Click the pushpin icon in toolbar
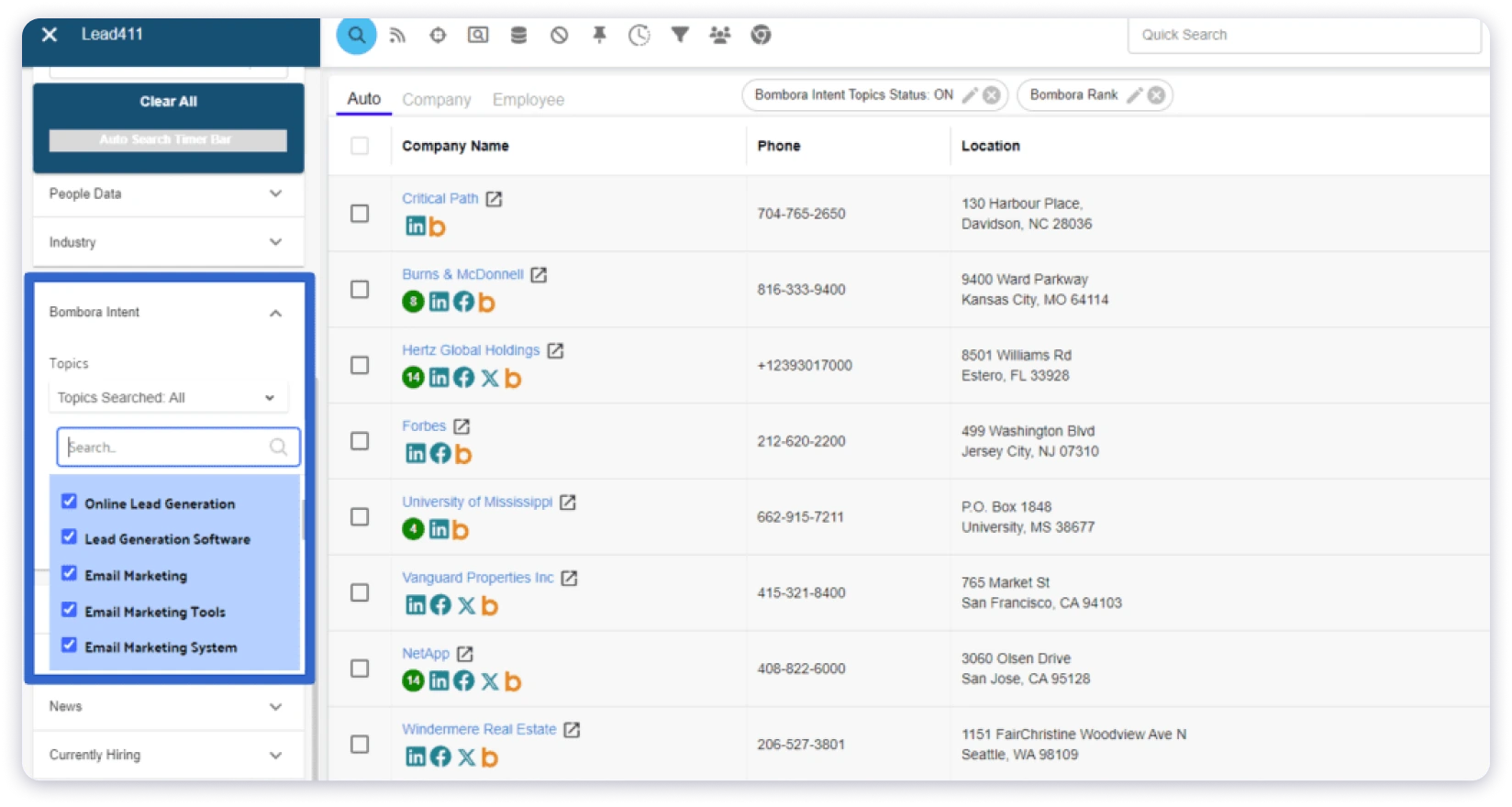 [x=599, y=35]
